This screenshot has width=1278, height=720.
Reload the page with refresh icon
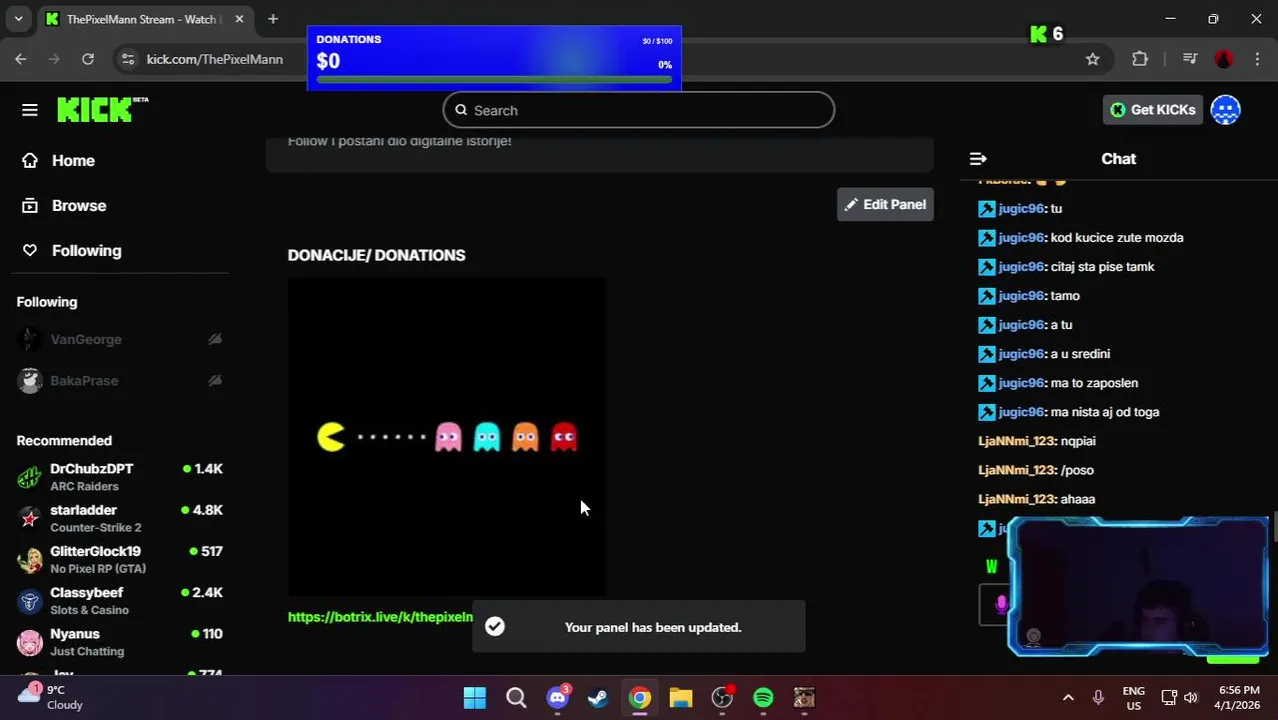[88, 59]
